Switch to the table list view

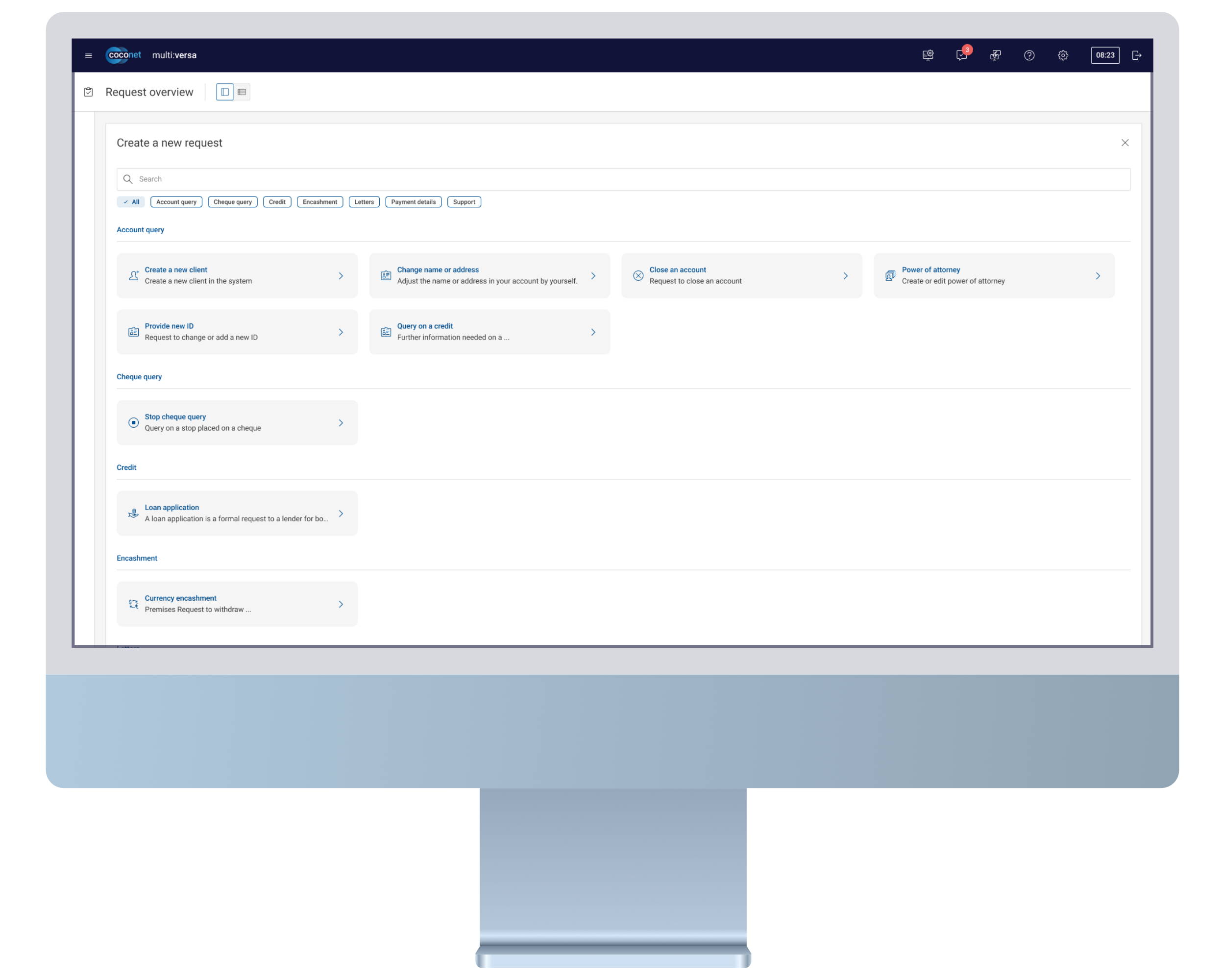click(x=242, y=92)
